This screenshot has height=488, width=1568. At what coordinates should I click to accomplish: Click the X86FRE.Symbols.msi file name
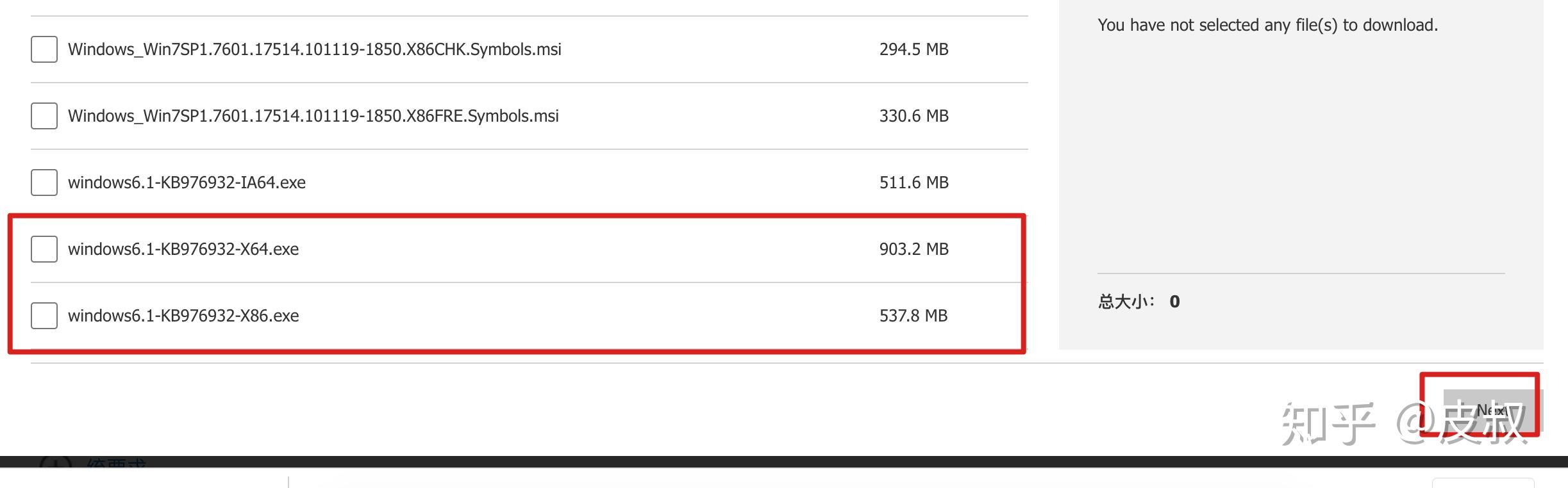[313, 116]
